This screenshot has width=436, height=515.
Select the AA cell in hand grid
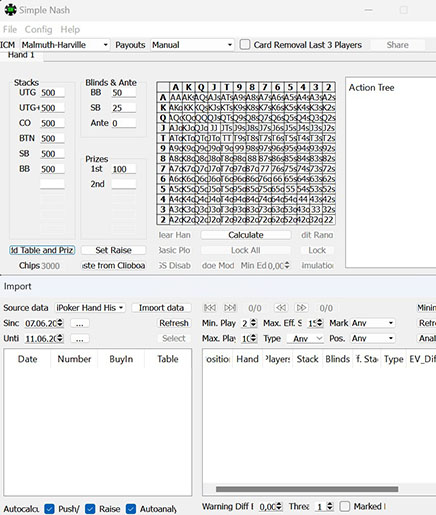tap(176, 97)
